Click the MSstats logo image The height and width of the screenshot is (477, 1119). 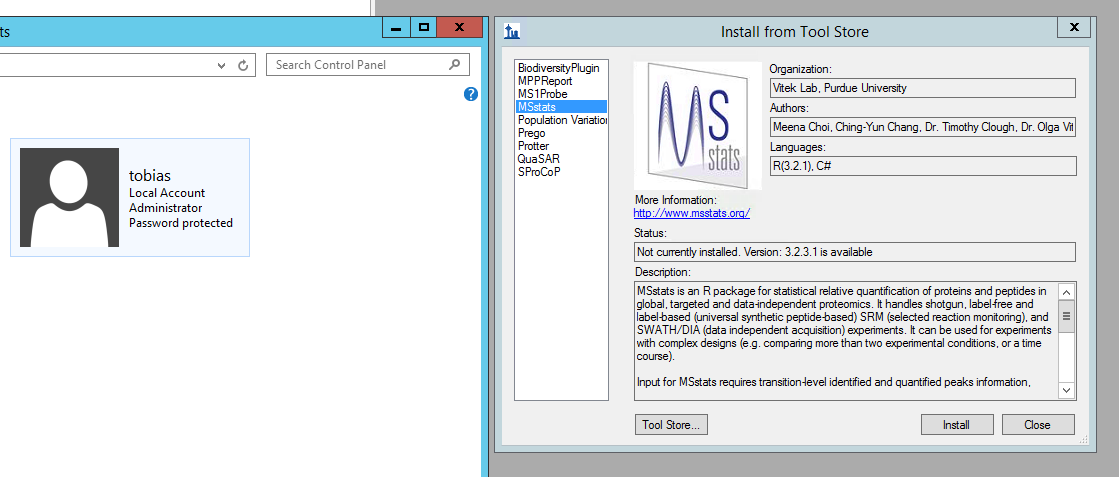(x=698, y=125)
